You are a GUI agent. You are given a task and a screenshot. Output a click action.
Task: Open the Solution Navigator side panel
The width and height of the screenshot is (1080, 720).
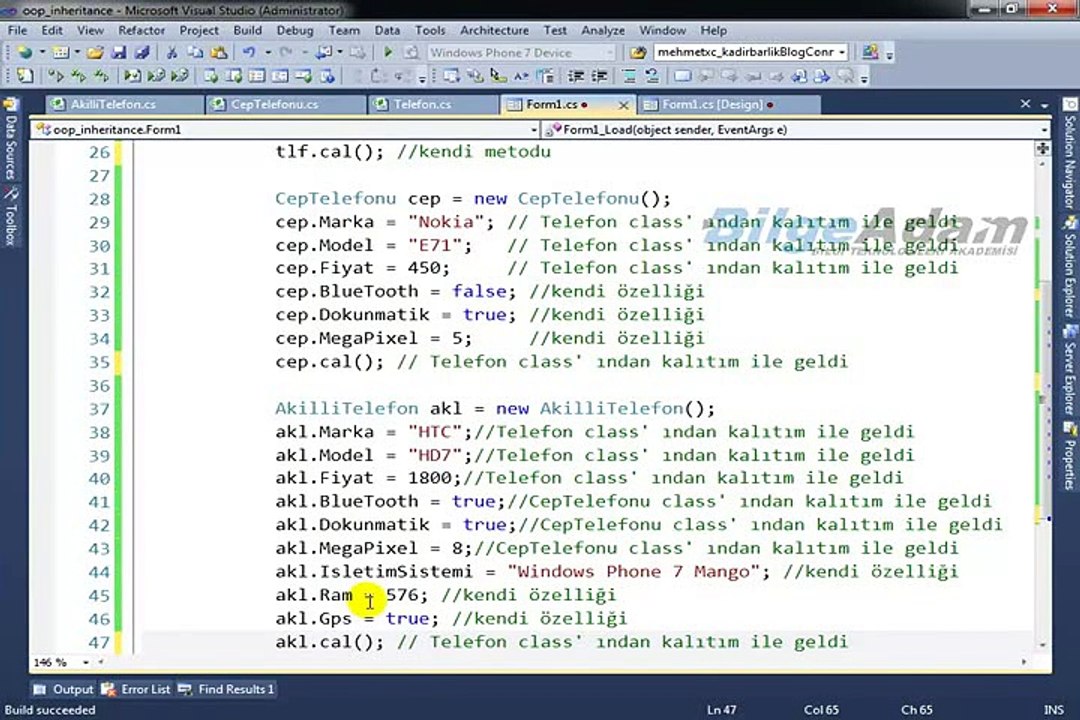[1070, 154]
